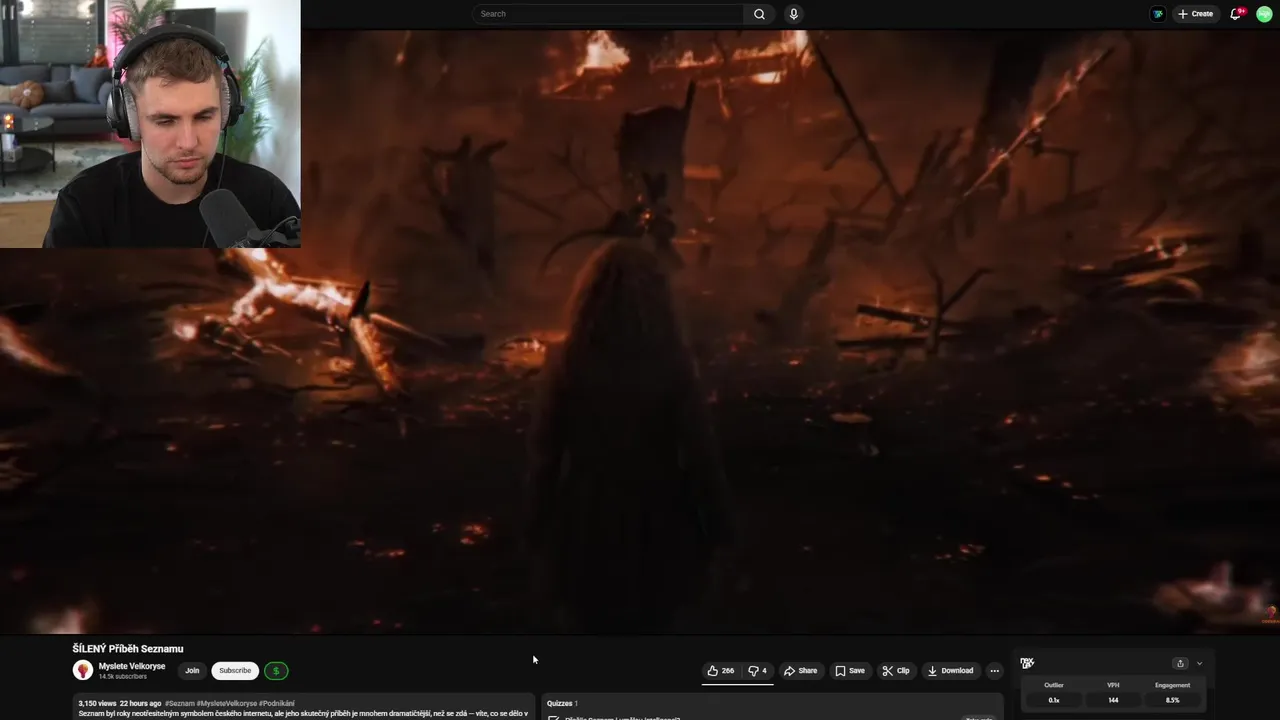Like the video with thumbs up

[721, 671]
